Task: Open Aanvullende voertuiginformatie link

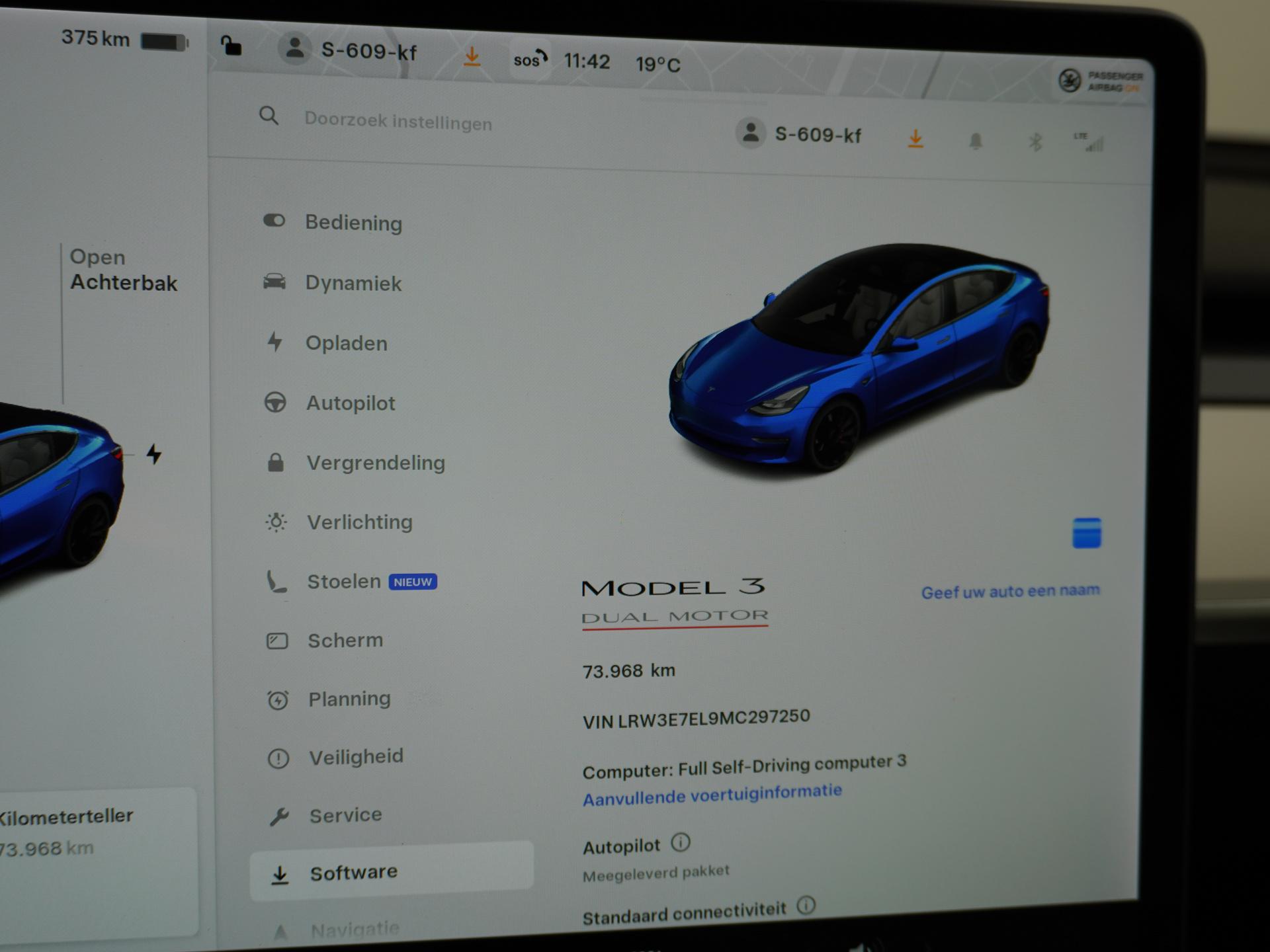Action: pos(712,795)
